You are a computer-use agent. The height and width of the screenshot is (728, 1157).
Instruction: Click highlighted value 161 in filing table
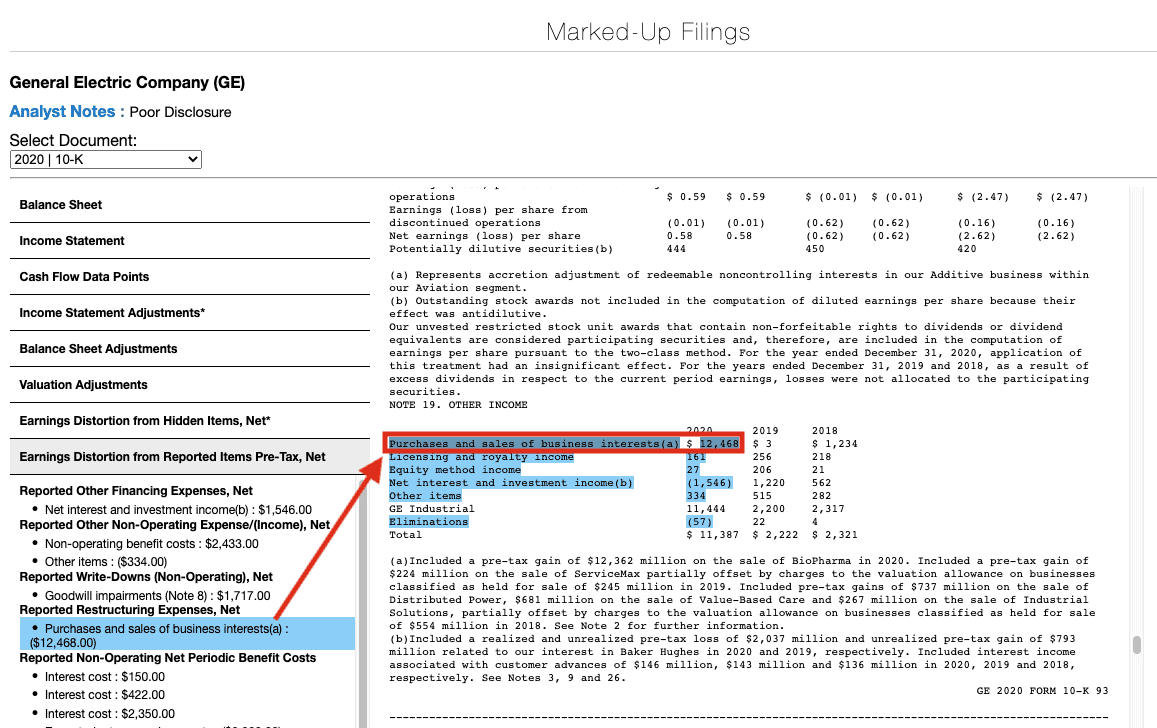click(x=696, y=457)
